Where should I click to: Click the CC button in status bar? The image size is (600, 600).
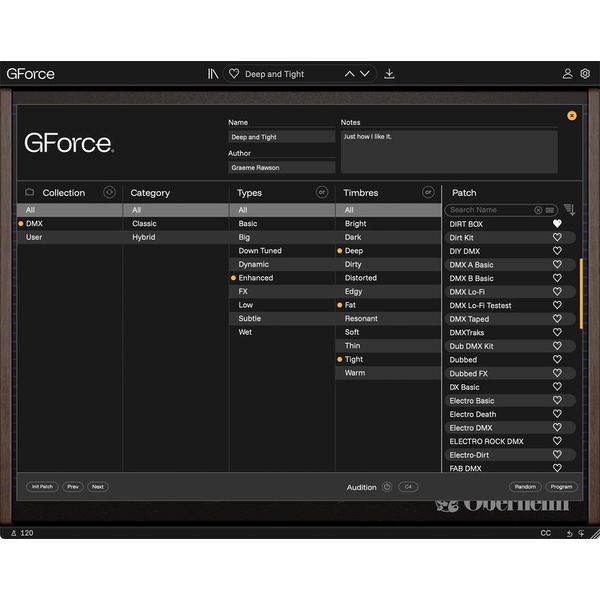546,533
